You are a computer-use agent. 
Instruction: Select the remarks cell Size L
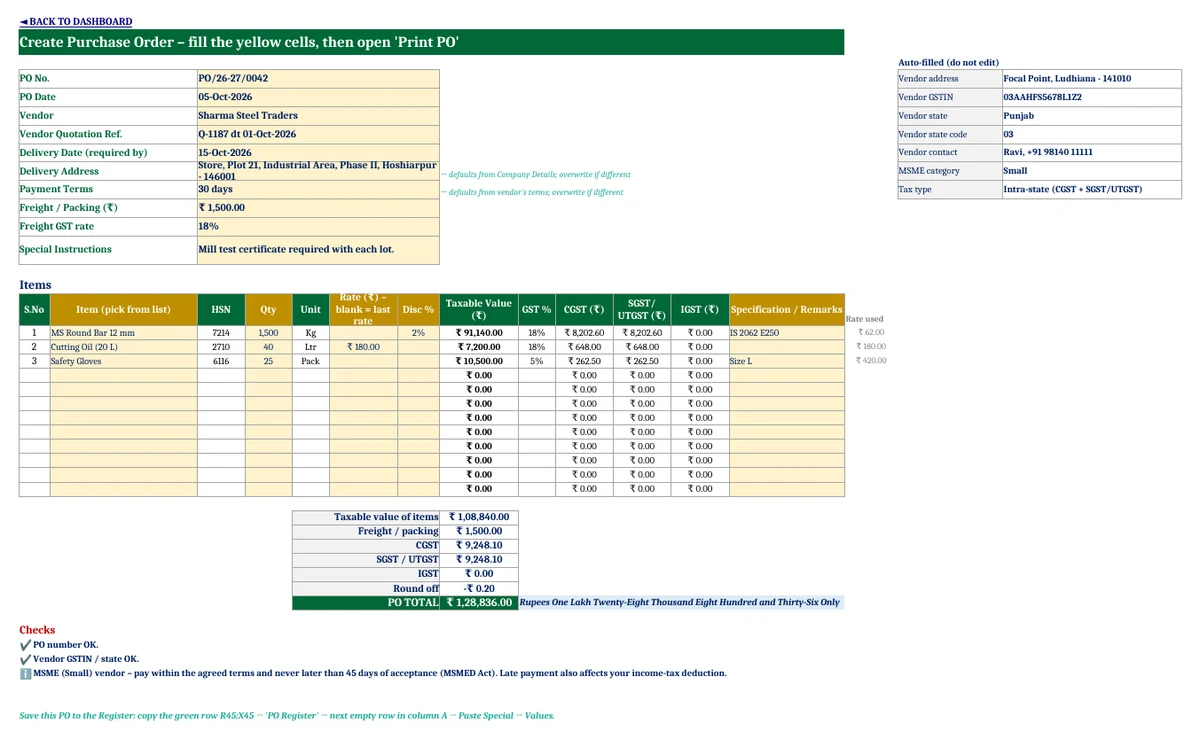tap(786, 361)
